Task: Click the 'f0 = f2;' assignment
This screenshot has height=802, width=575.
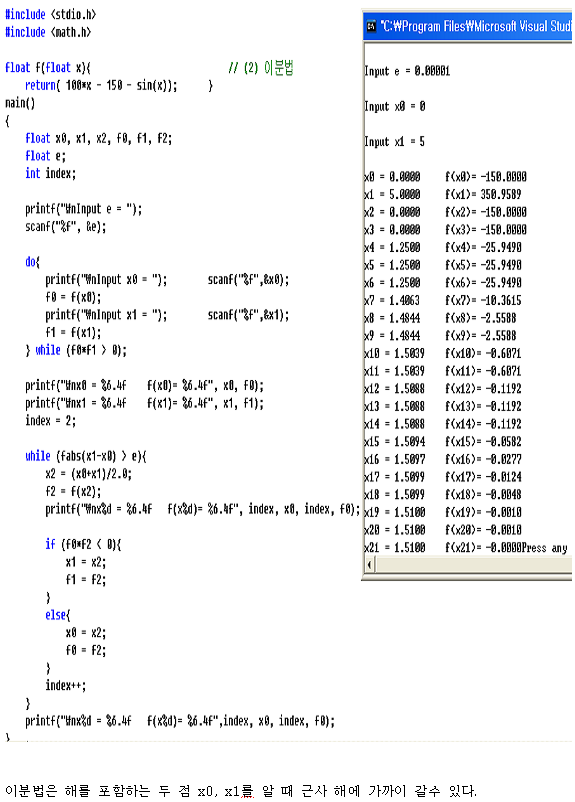Action: click(x=86, y=651)
